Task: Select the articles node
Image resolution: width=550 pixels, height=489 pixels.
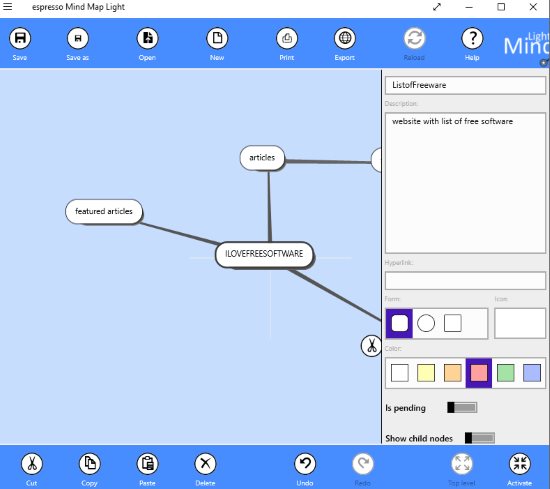Action: (262, 158)
